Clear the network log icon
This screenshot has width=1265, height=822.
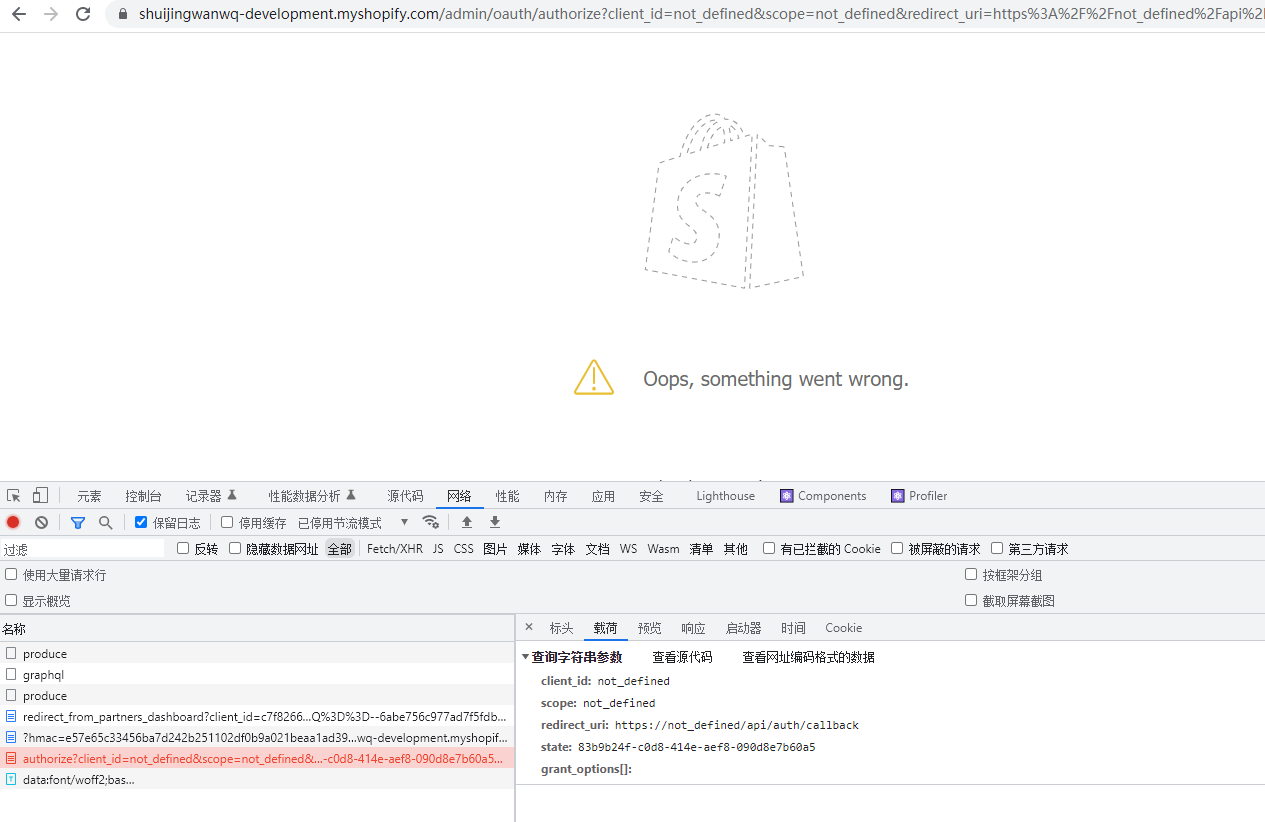click(41, 522)
